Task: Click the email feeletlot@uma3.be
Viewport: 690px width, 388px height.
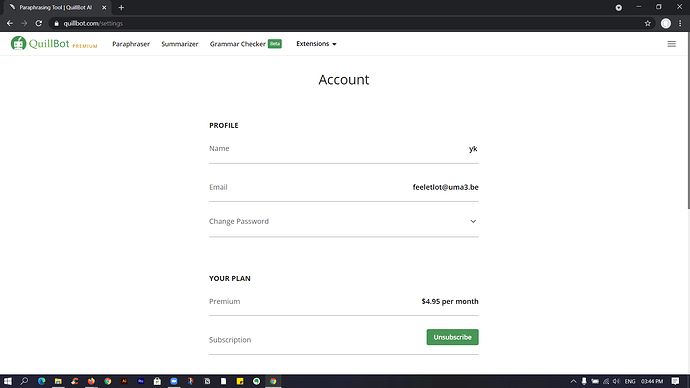Action: 445,187
